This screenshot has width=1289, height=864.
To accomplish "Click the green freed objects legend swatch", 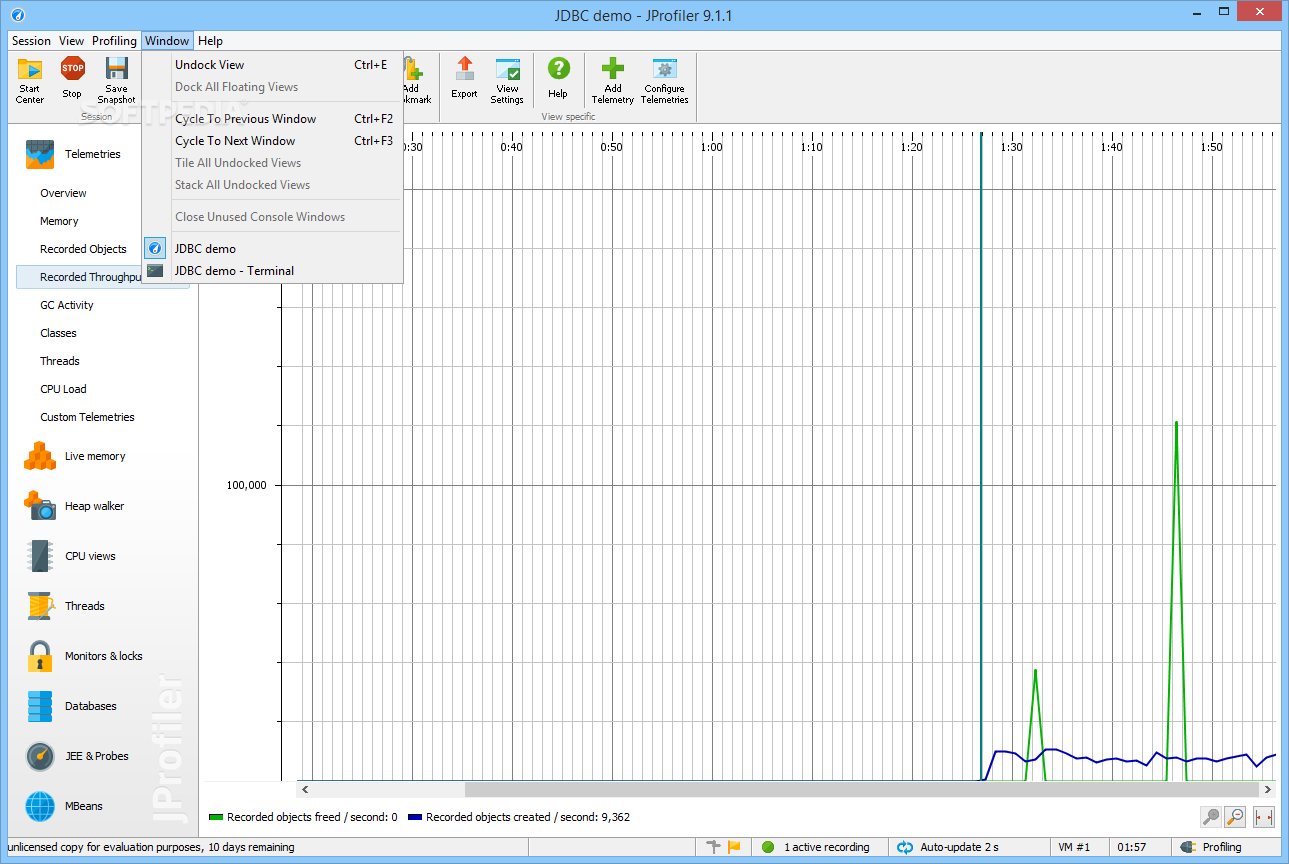I will pos(215,817).
